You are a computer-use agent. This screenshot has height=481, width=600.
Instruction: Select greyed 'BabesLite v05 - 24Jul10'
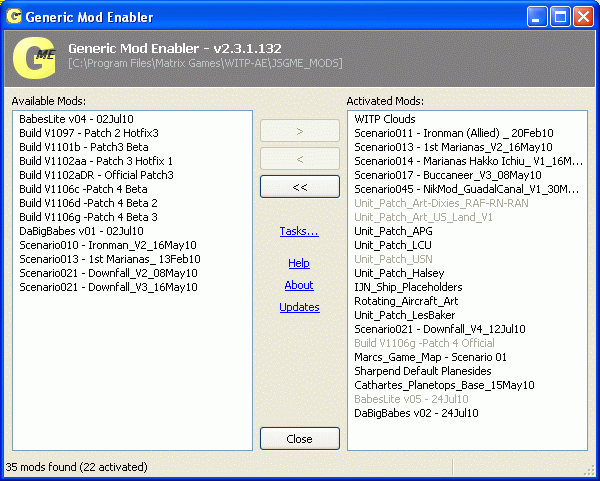pos(411,399)
